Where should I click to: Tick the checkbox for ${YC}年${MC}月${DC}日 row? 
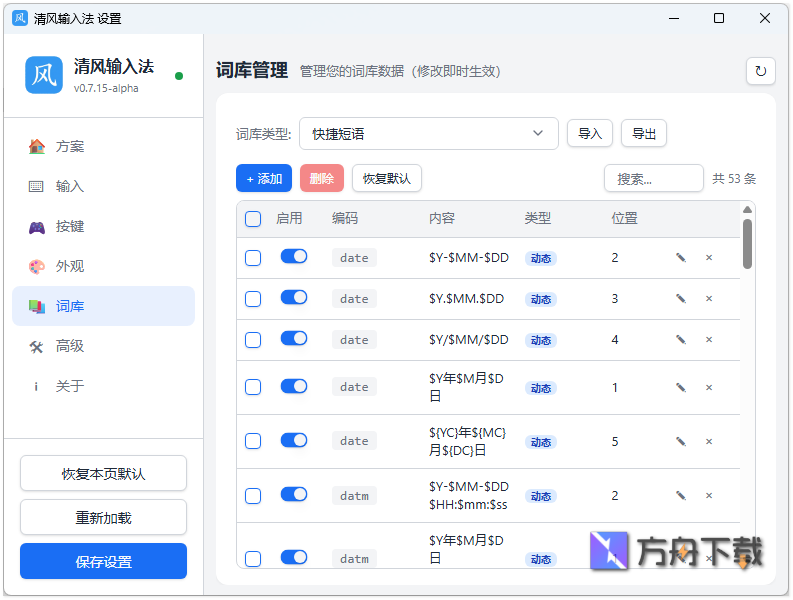[x=253, y=442]
